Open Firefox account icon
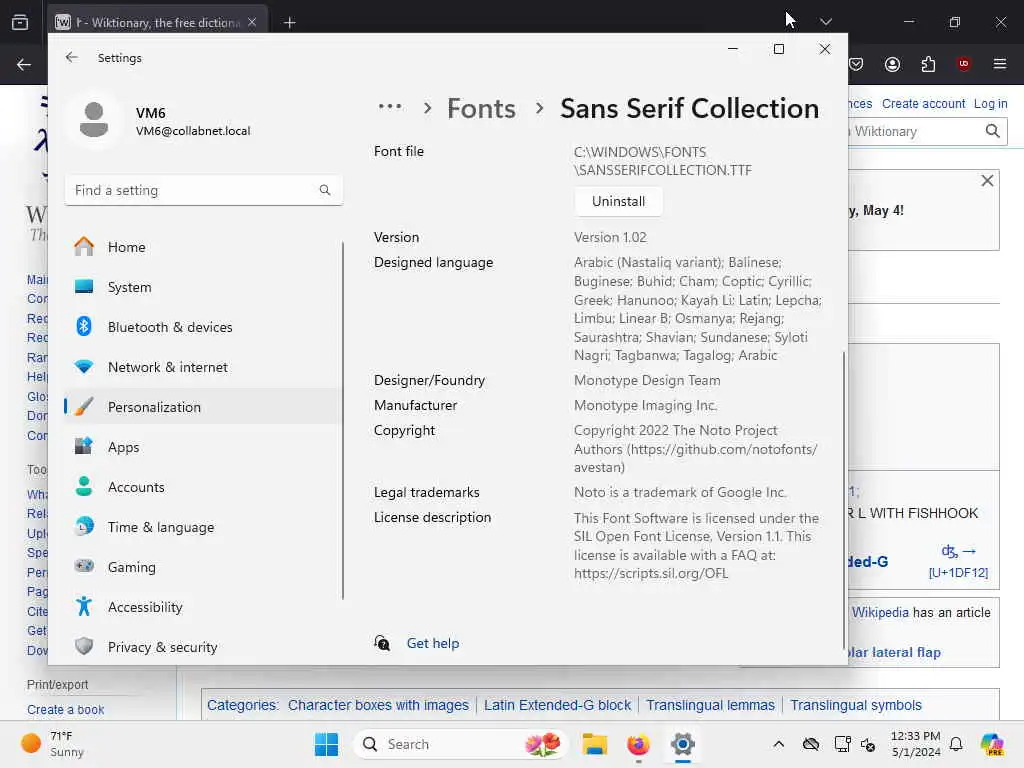 (892, 64)
